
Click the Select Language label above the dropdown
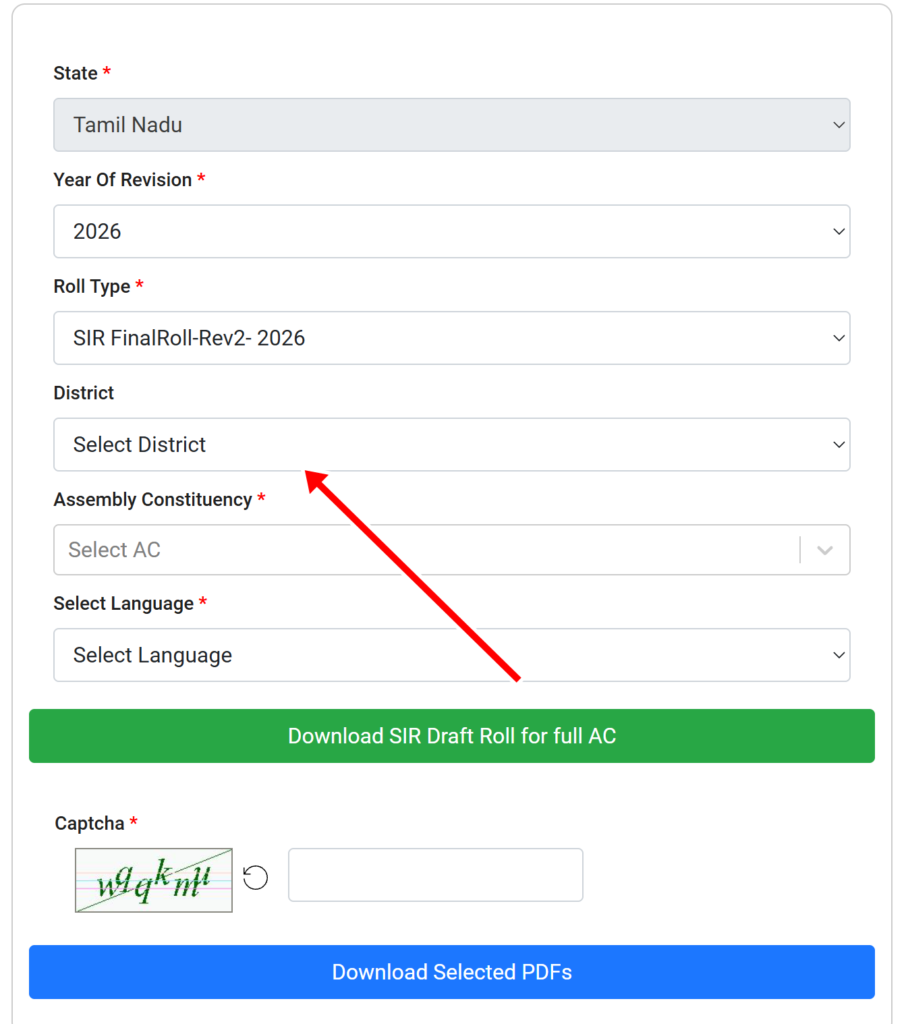123,603
